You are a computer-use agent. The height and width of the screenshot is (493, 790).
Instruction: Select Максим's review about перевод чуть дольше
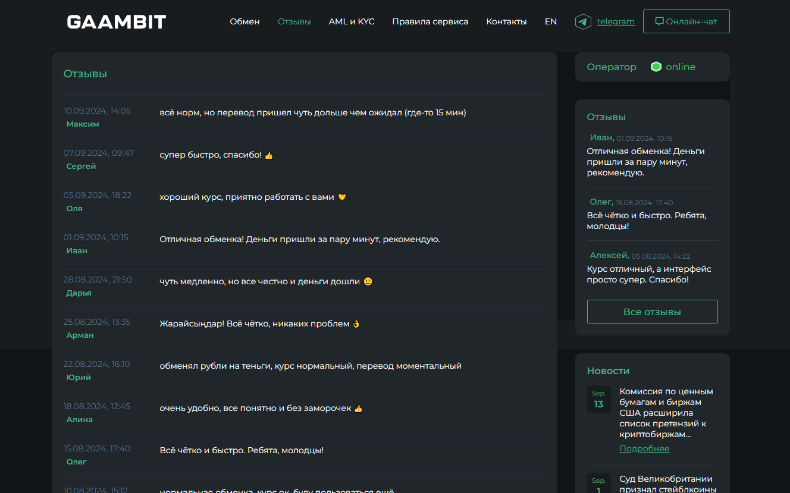coord(313,113)
